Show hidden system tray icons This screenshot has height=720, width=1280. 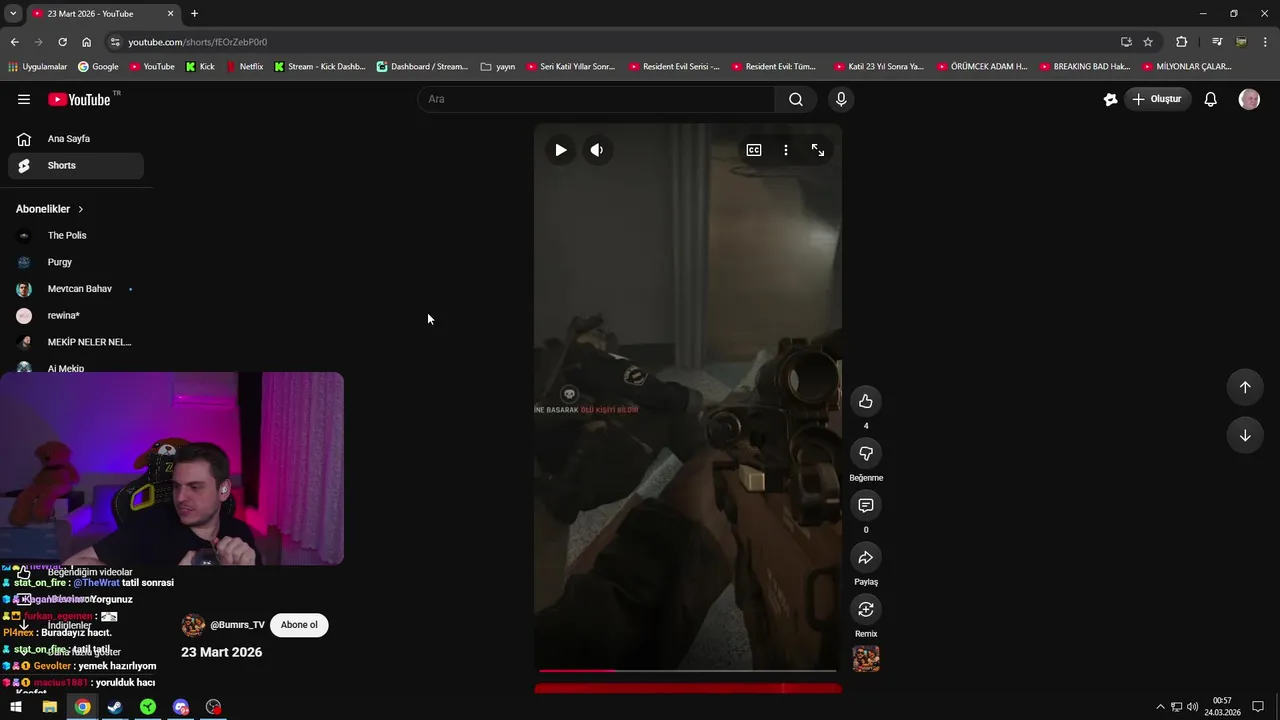(1160, 707)
